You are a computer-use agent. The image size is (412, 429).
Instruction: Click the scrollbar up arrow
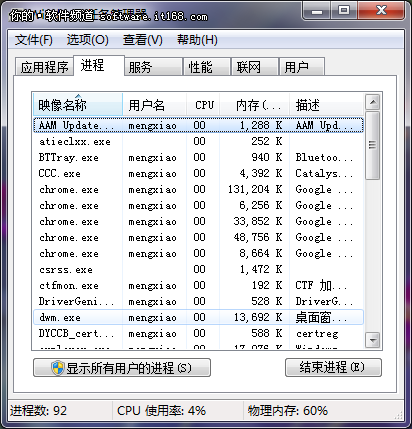pyautogui.click(x=372, y=102)
